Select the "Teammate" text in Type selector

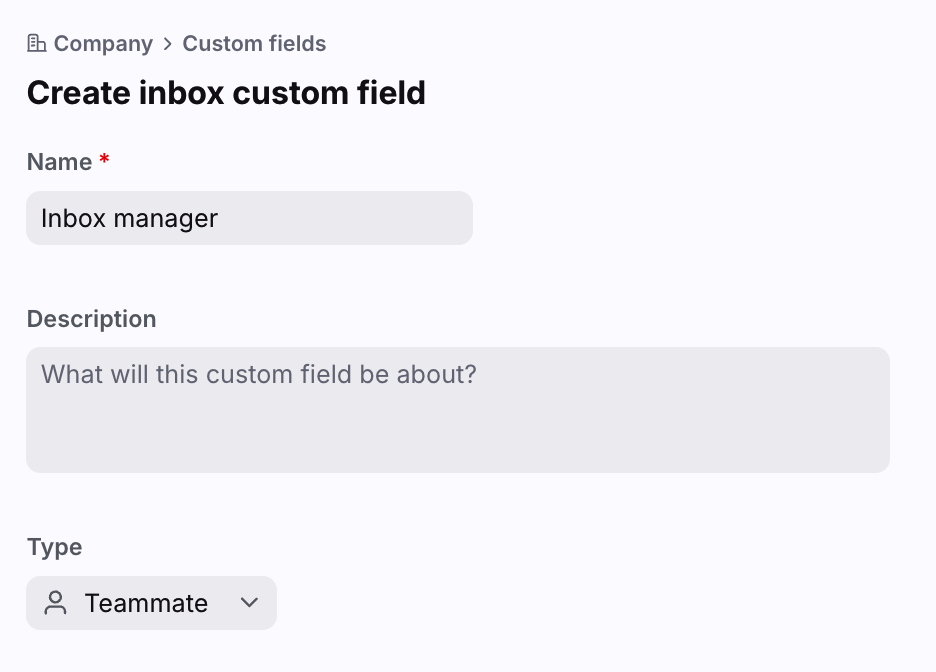[146, 603]
